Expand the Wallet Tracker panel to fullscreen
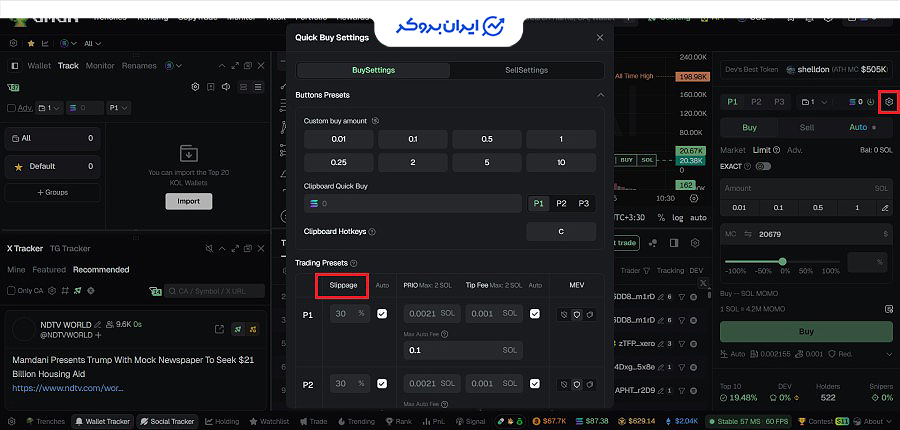 tap(235, 66)
